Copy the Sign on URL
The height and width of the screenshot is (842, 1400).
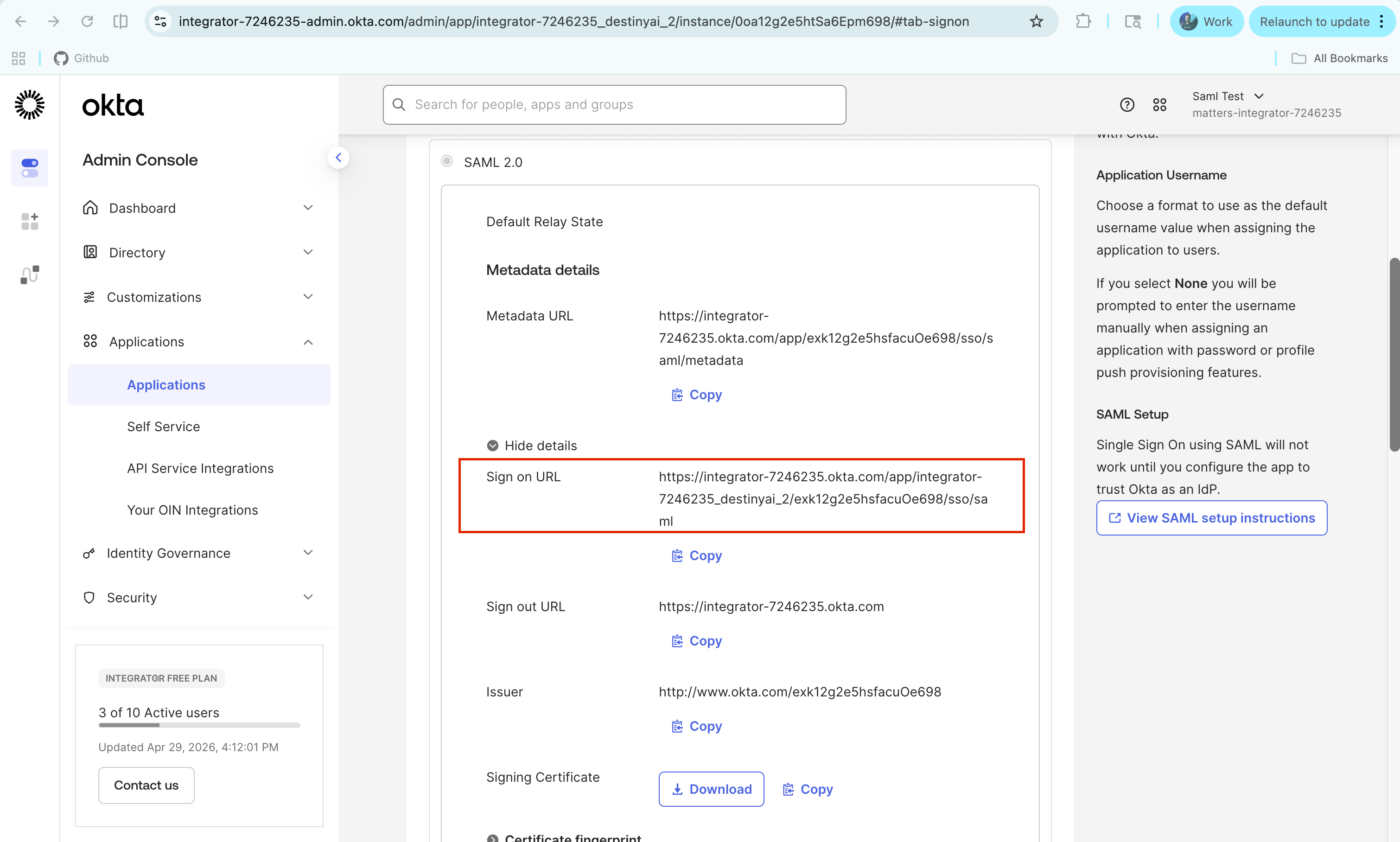(x=697, y=556)
